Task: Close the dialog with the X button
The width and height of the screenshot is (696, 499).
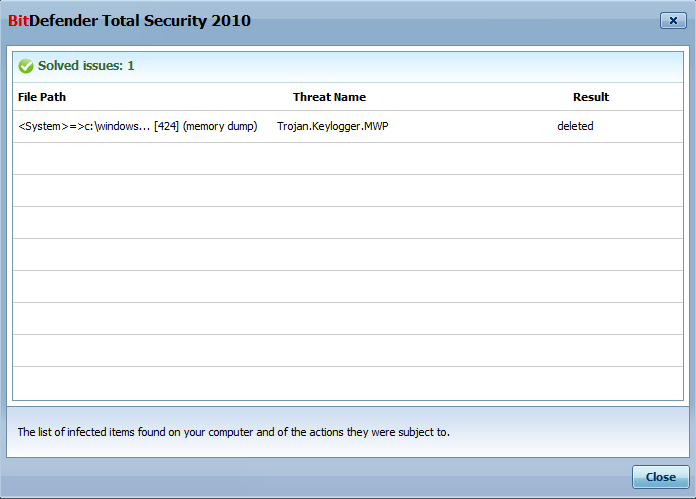Action: tap(673, 20)
